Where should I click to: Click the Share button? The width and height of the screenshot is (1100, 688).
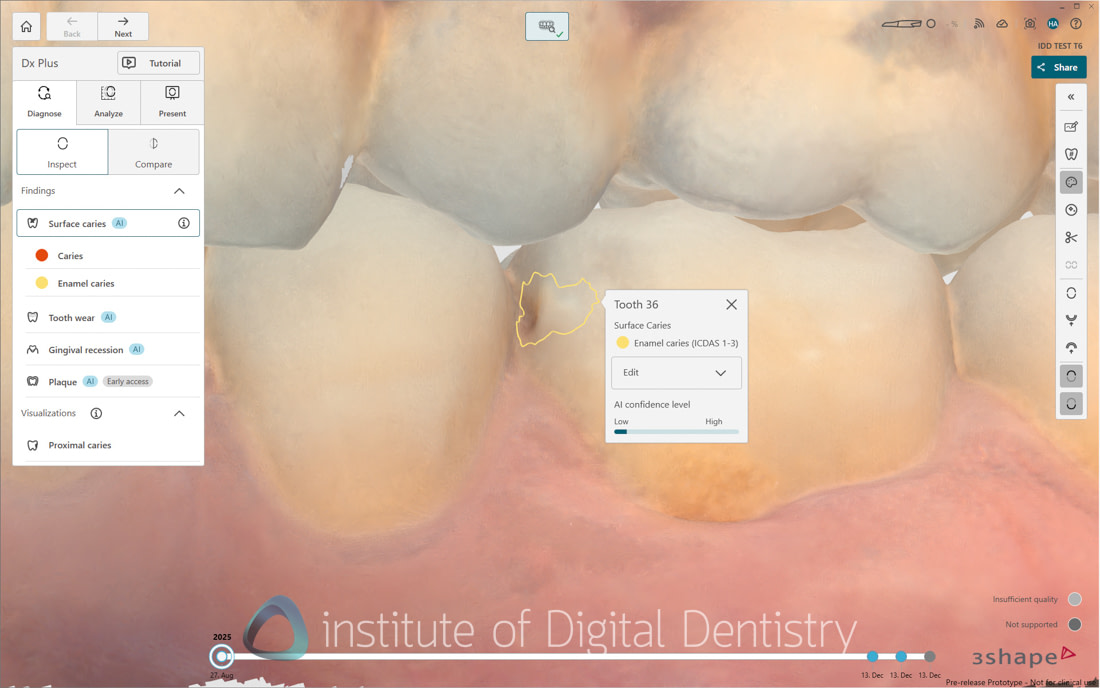1058,67
